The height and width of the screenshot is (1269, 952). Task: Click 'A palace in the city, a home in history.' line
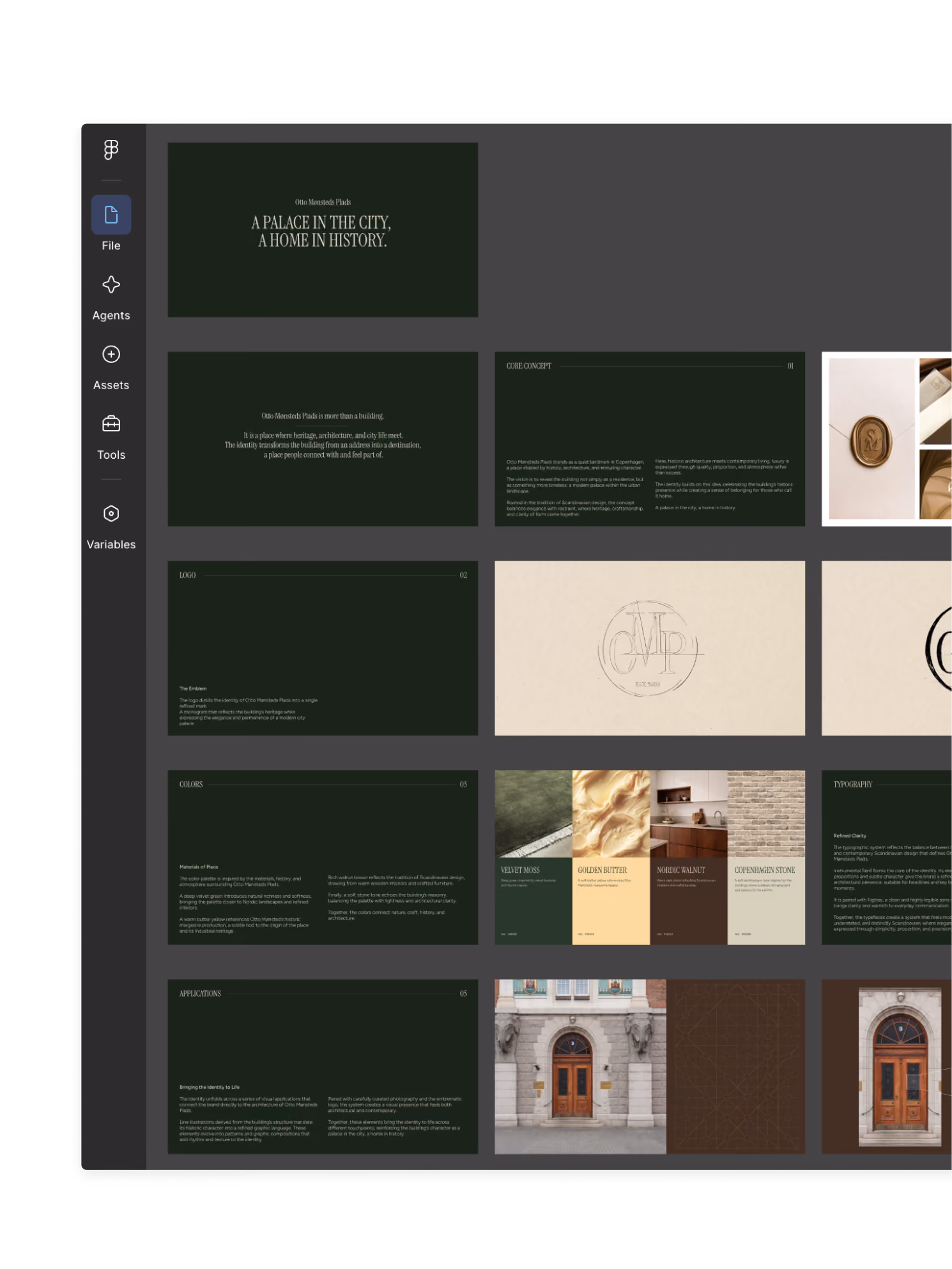click(695, 508)
